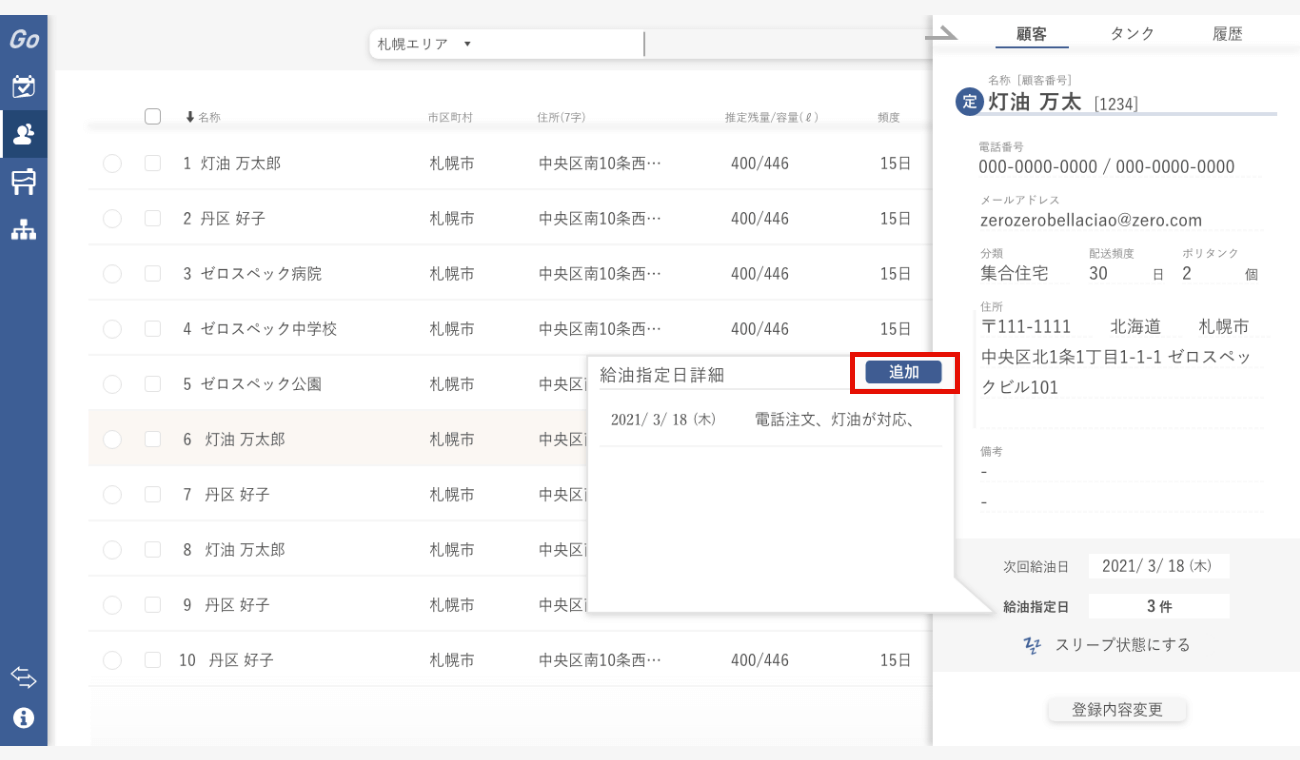
Task: Click the 集合住宅 category value
Action: 1014,273
